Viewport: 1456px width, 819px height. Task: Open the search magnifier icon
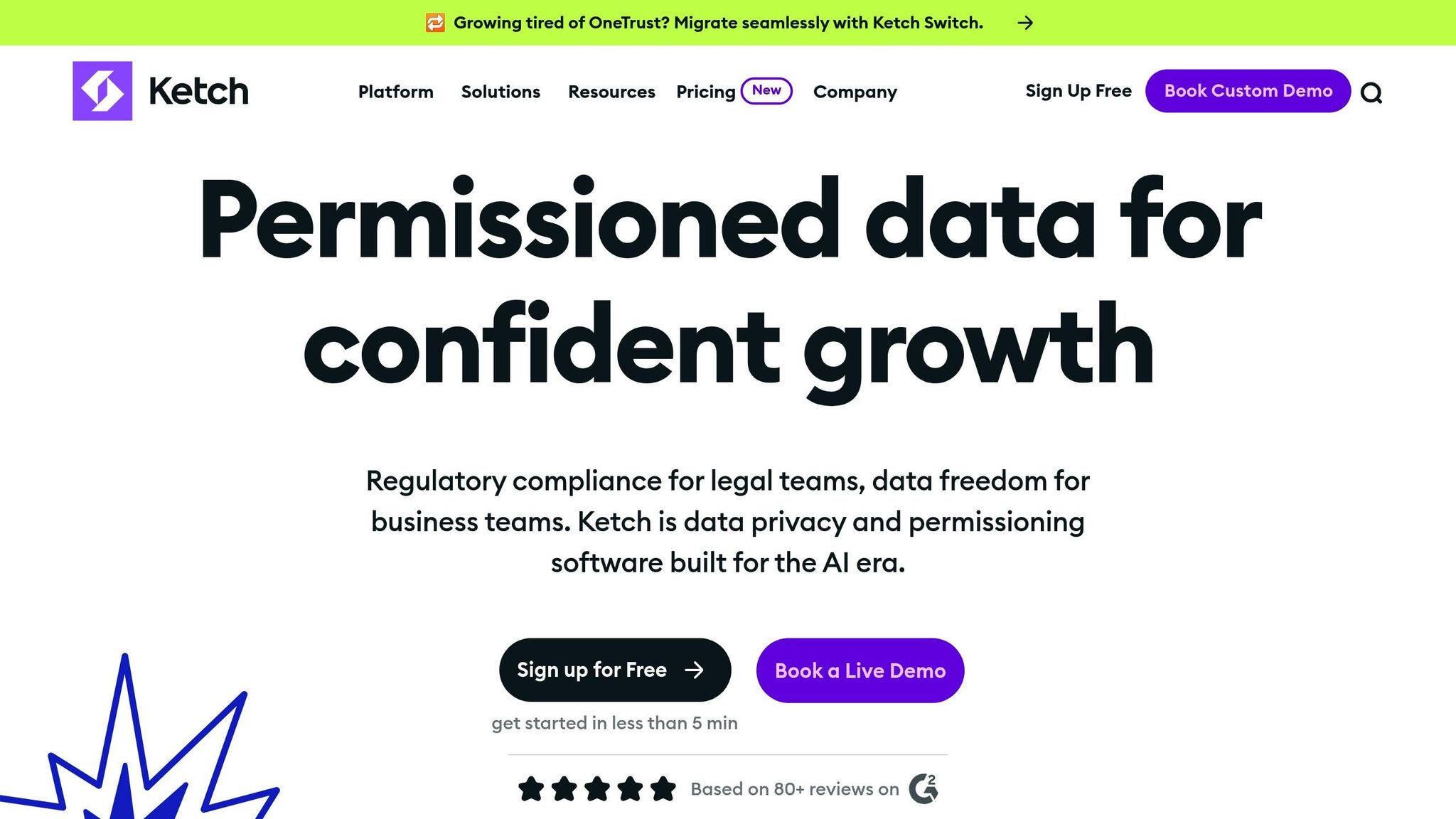click(1371, 92)
